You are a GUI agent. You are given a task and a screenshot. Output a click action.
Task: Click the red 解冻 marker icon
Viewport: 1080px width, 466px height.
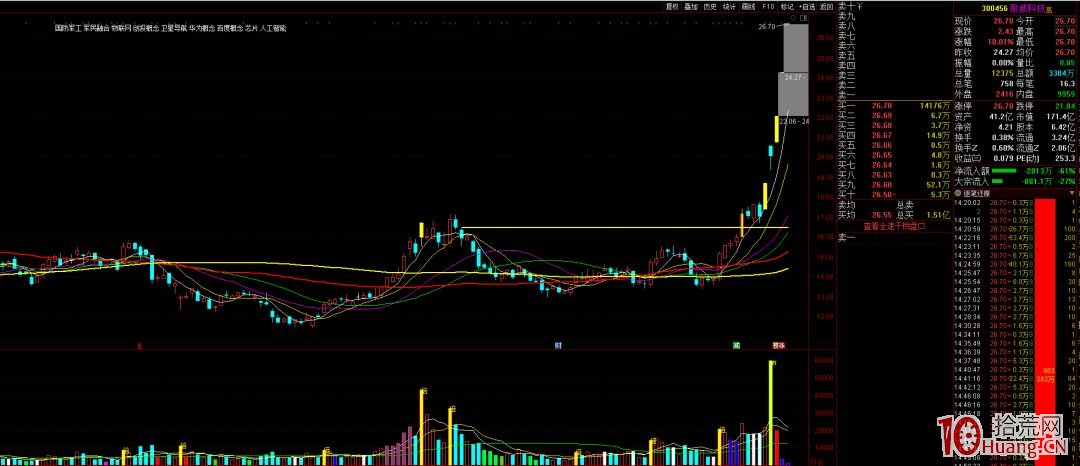778,345
